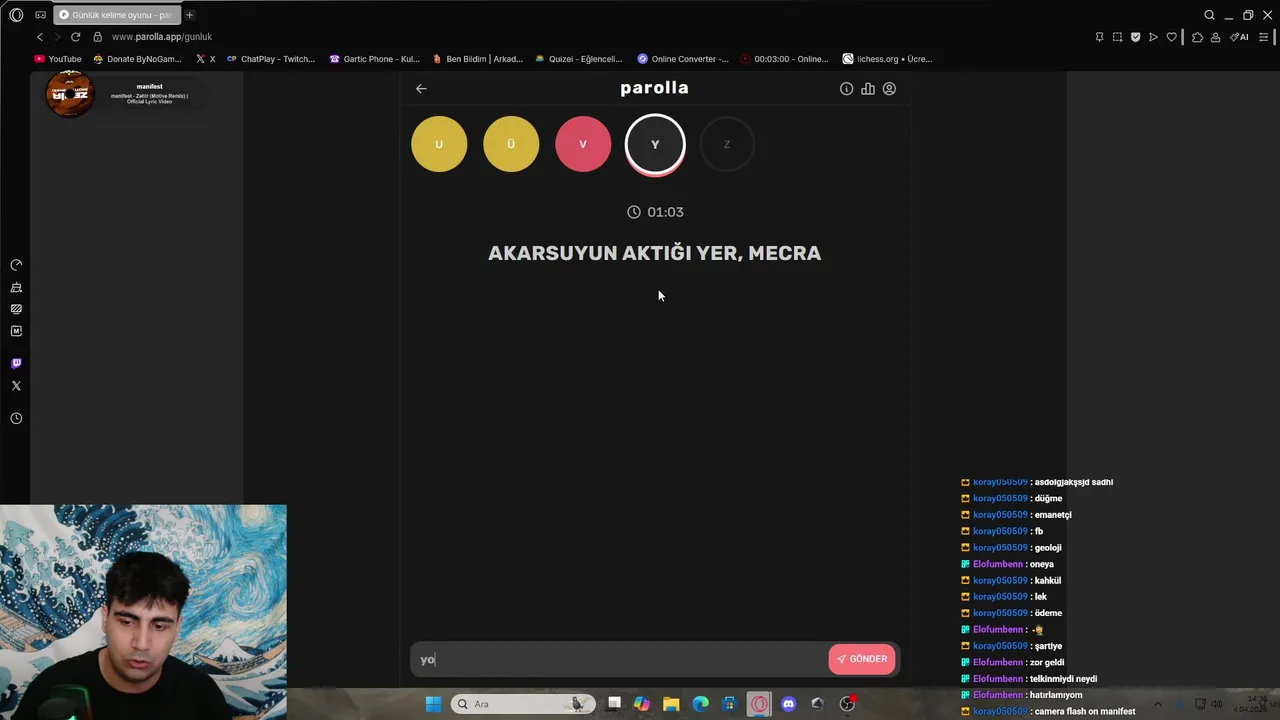Screen dimensions: 1280x720
Task: Click the sidebar Twitch icon
Action: (16, 363)
